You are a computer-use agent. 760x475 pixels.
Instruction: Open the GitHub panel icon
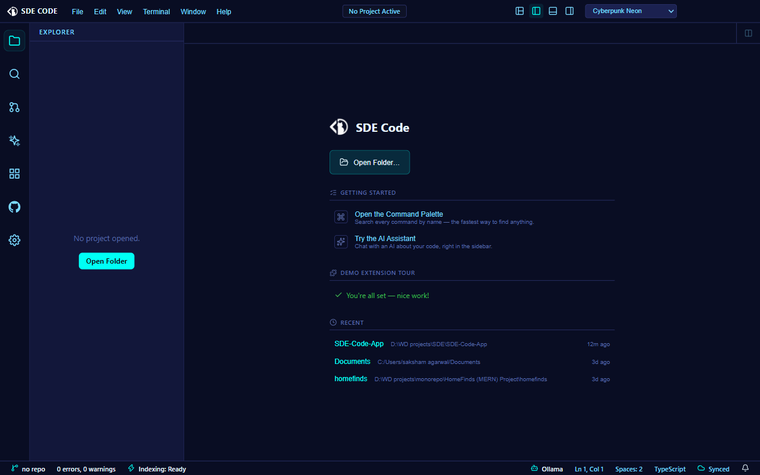(15, 207)
